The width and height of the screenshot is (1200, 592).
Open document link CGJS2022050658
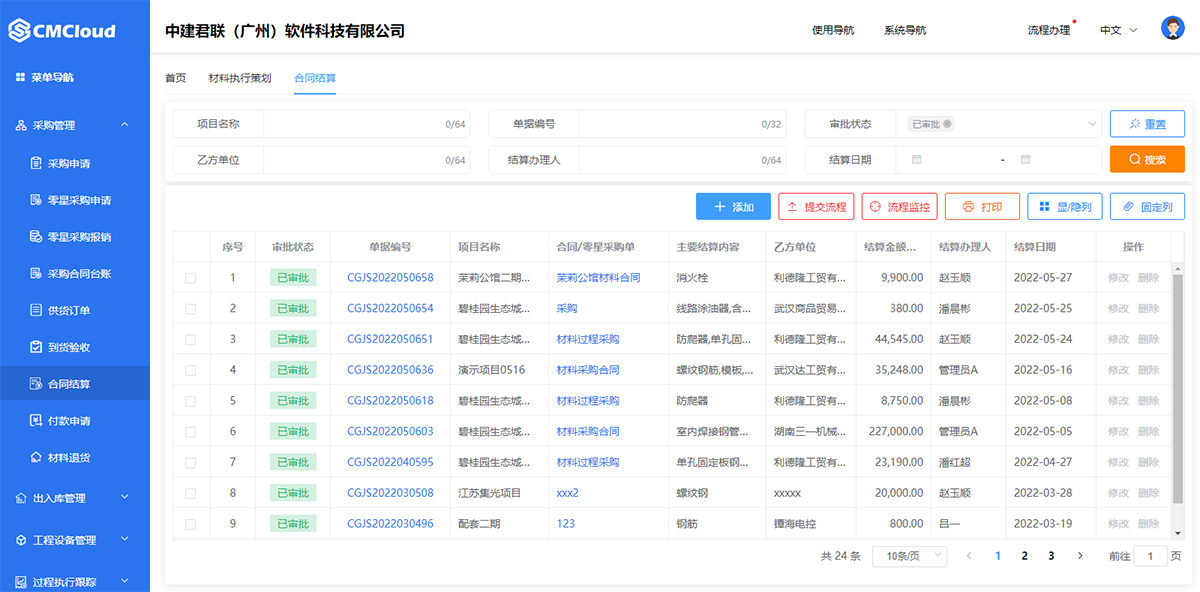390,278
